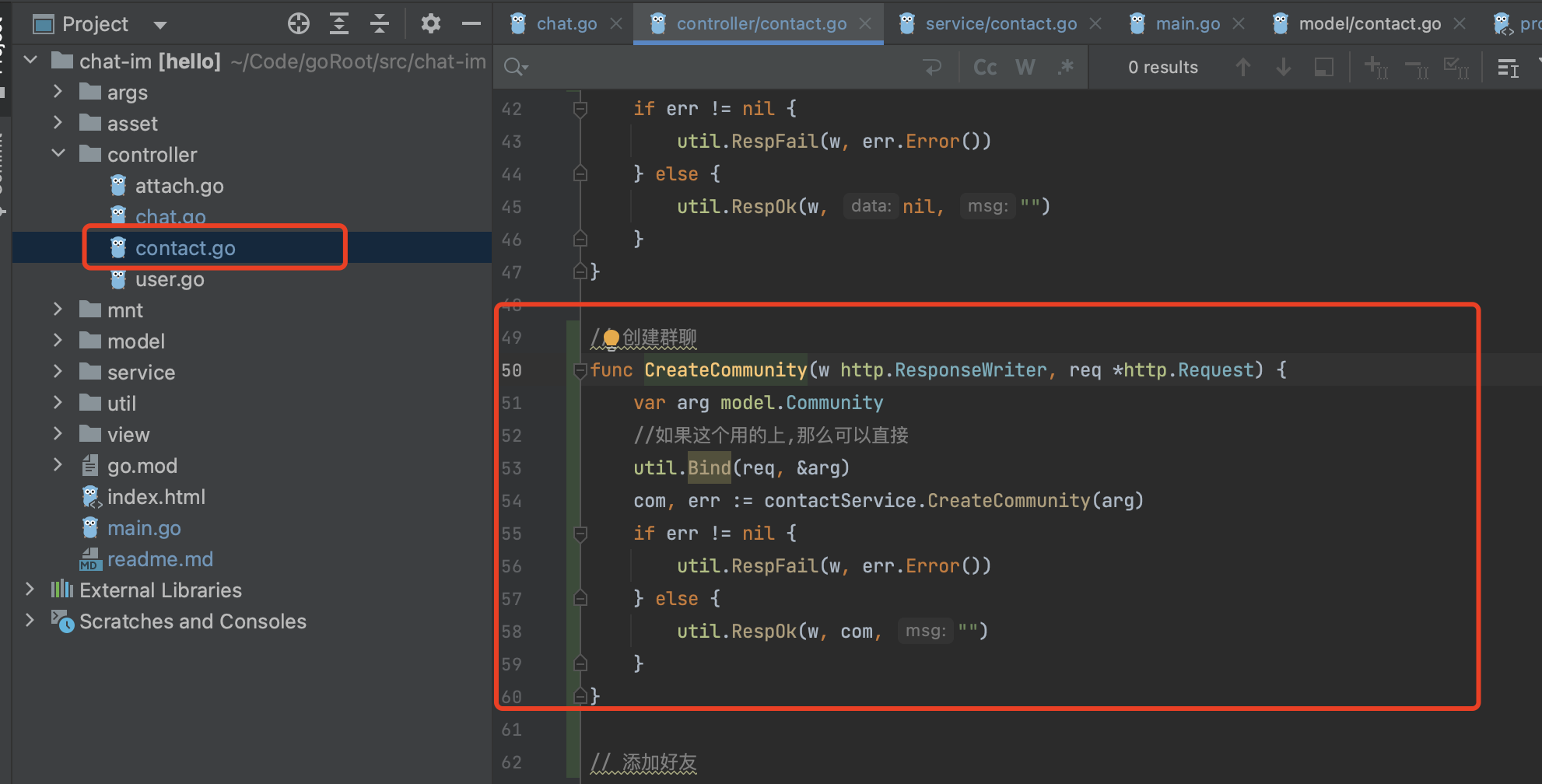The width and height of the screenshot is (1542, 784).
Task: Collapse the controller folder
Action: pyautogui.click(x=57, y=154)
